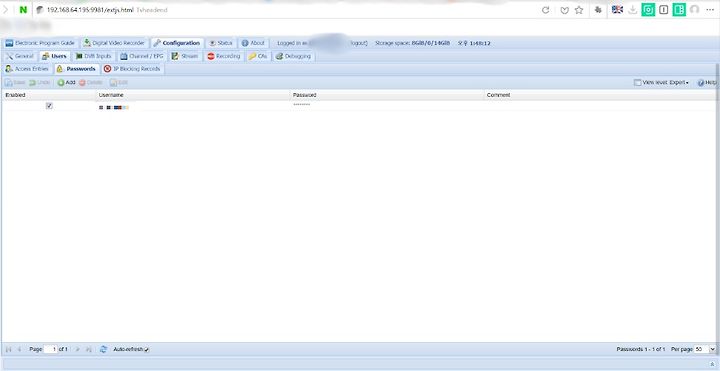Image resolution: width=720 pixels, height=371 pixels.
Task: Select the Users configuration tab
Action: (x=55, y=56)
